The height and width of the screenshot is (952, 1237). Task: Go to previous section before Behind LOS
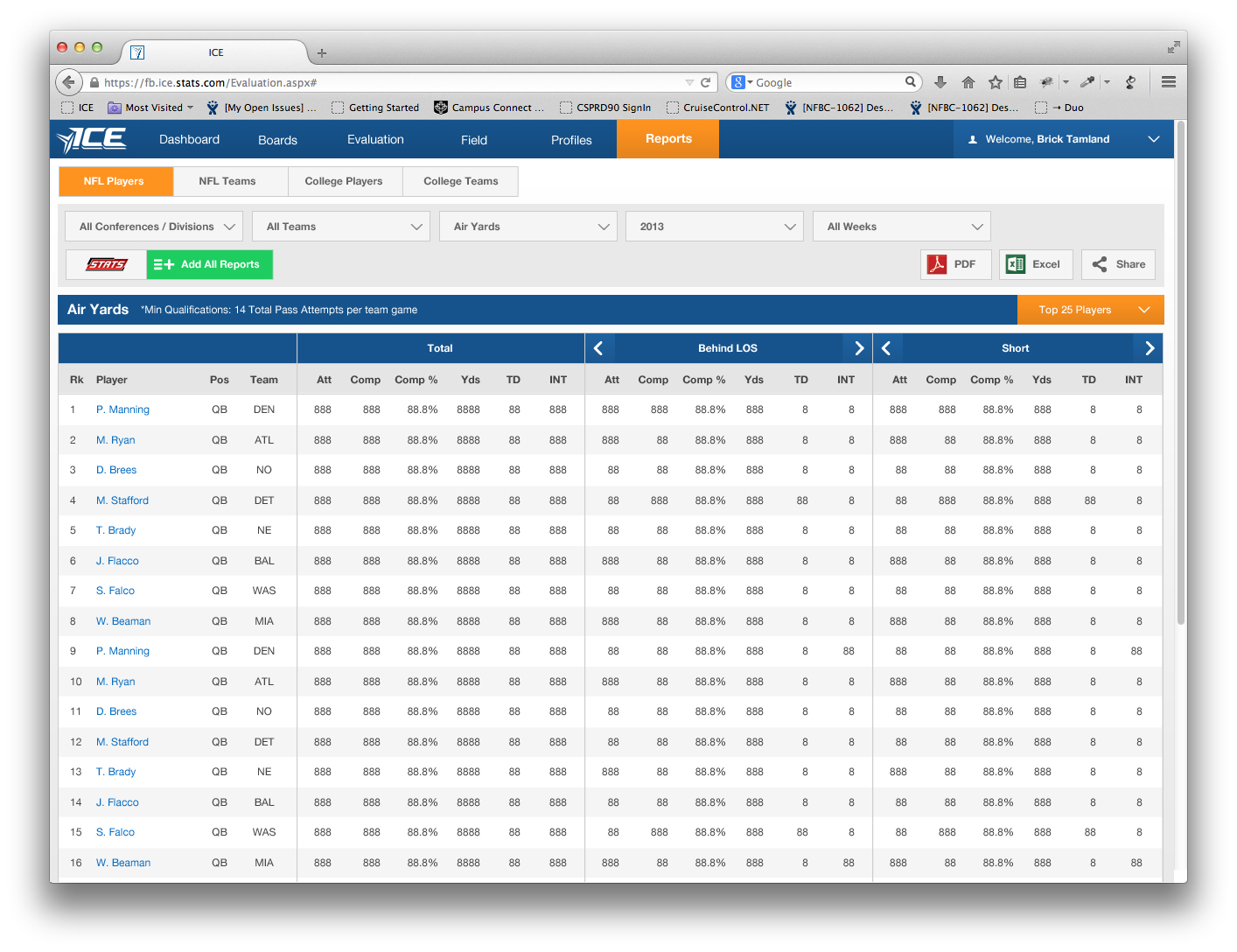point(599,348)
